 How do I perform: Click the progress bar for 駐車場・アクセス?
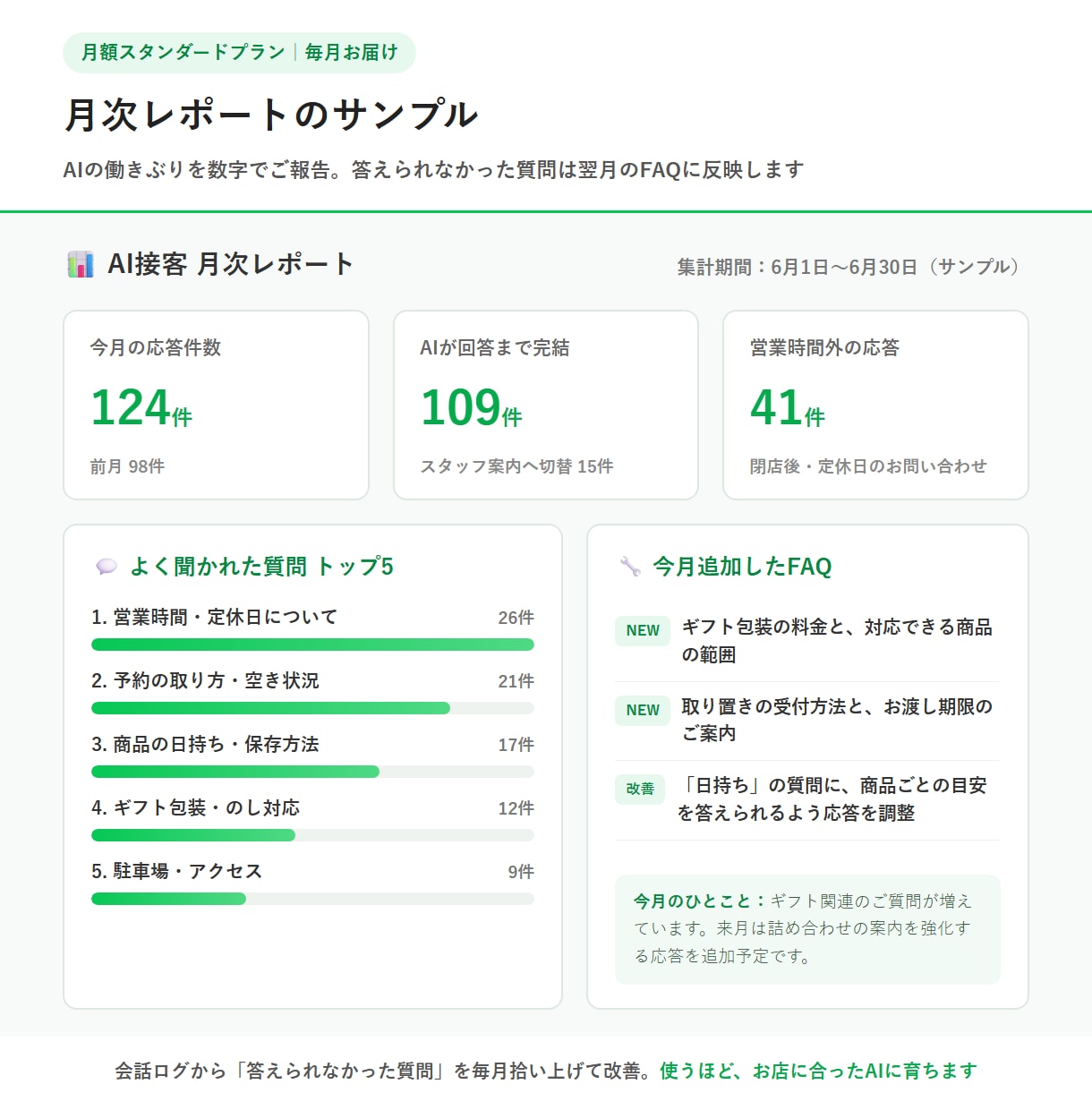point(312,899)
